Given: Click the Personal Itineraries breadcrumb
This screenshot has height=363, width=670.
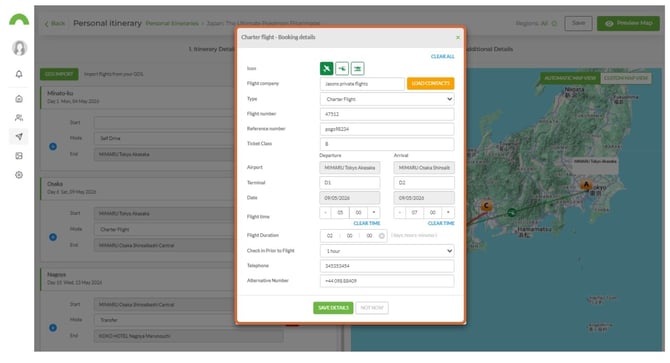Looking at the screenshot, I should [x=172, y=23].
